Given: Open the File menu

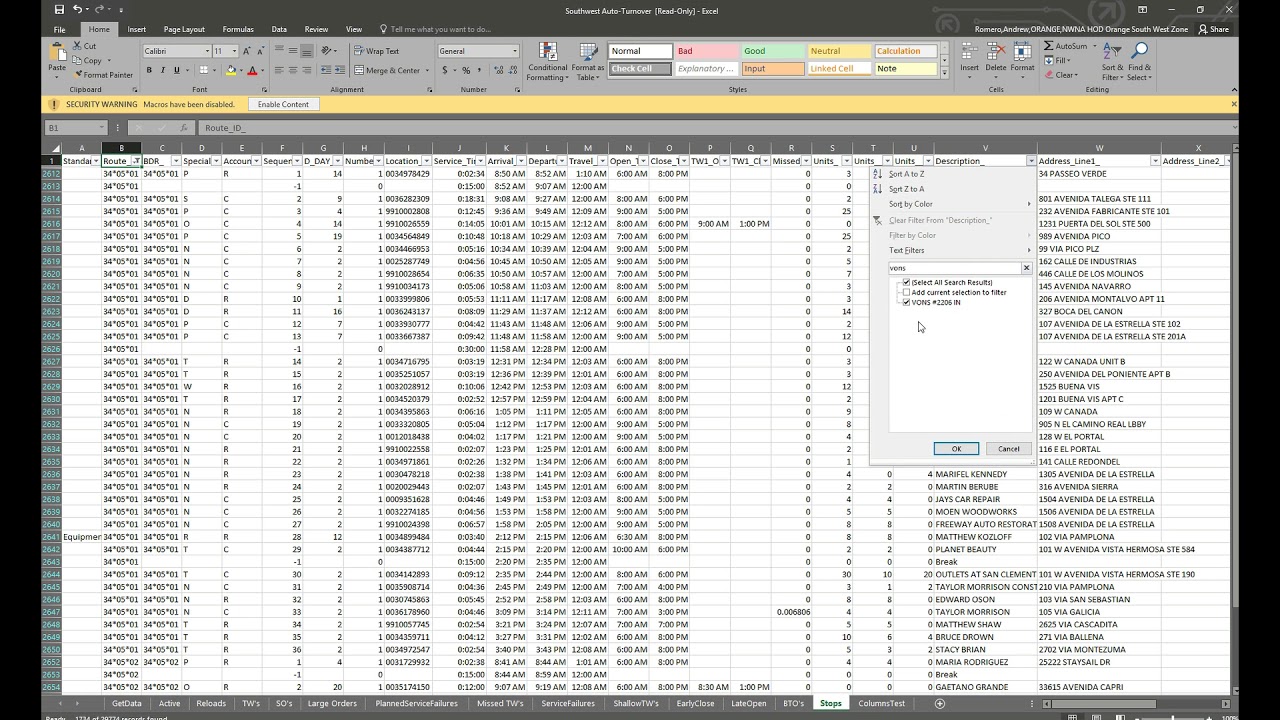Looking at the screenshot, I should coord(60,29).
